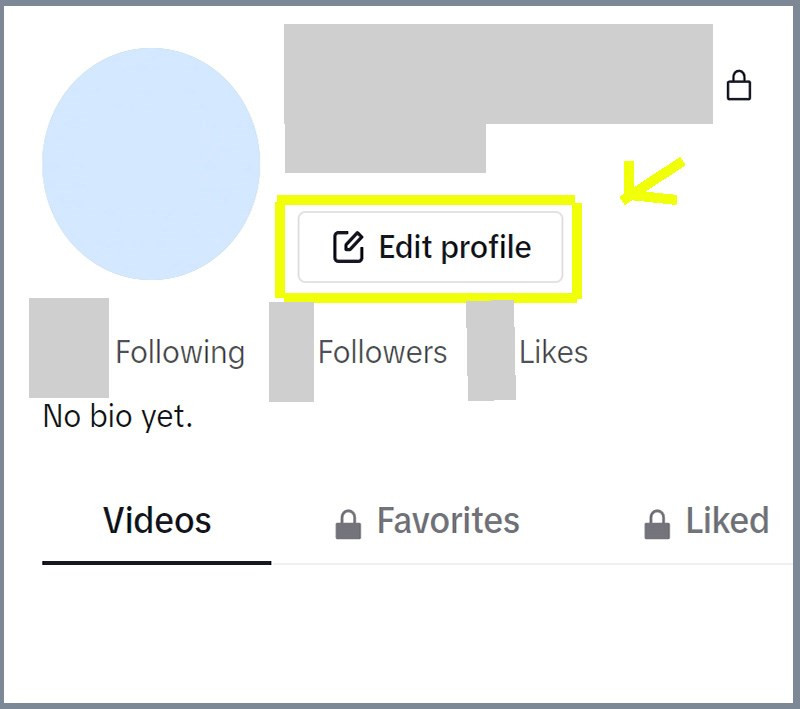This screenshot has width=800, height=709.
Task: Open the Followers list label
Action: (382, 352)
